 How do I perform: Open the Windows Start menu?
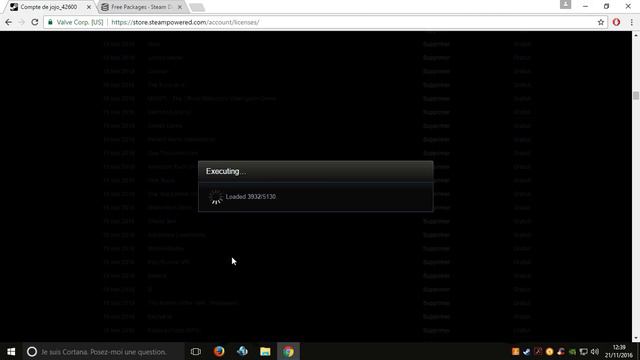click(x=11, y=351)
